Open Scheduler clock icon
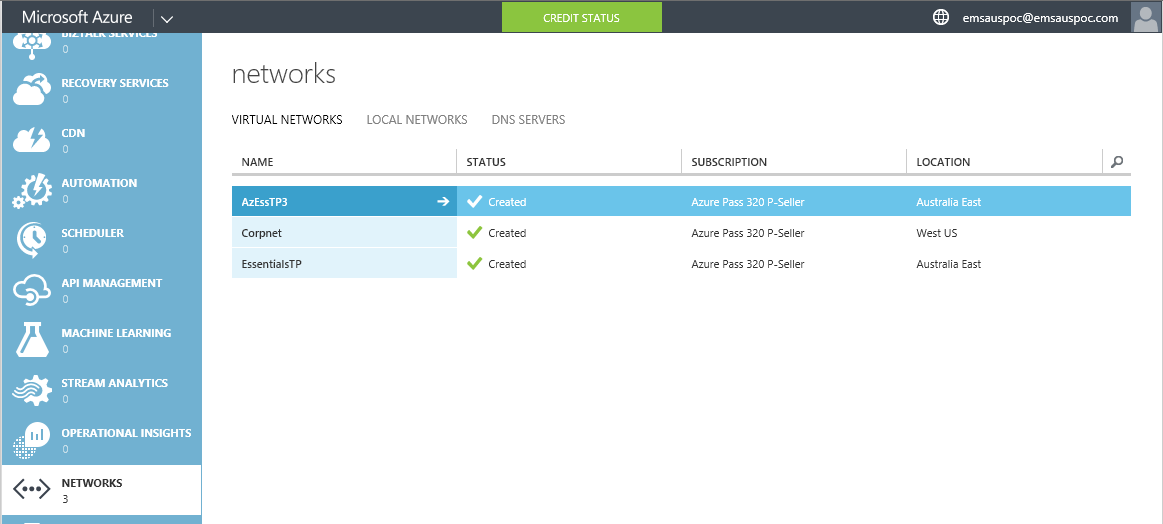 [32, 240]
